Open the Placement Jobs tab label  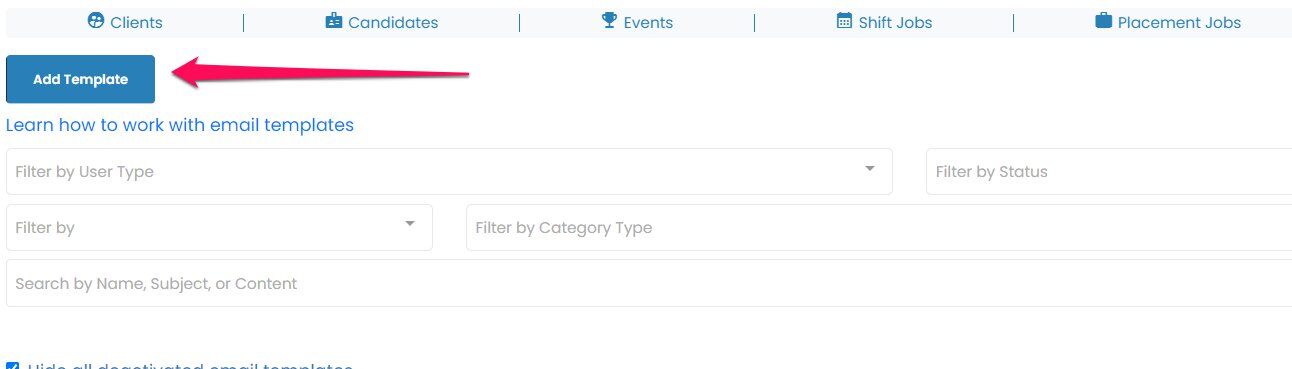1179,22
